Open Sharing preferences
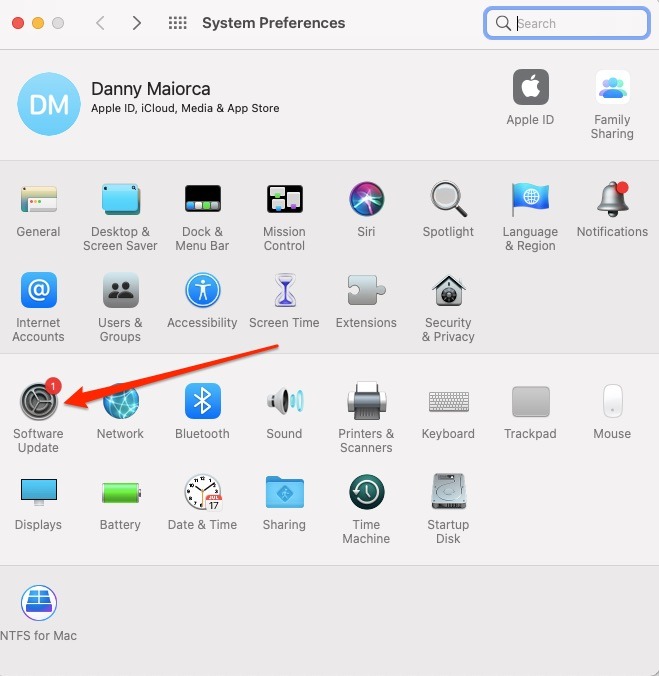Image resolution: width=659 pixels, height=676 pixels. point(284,492)
